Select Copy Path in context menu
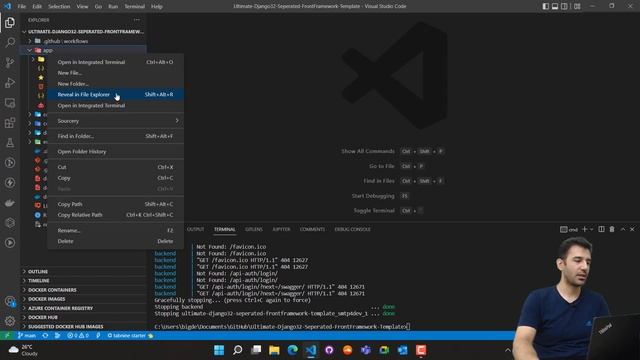This screenshot has width=640, height=360. (x=116, y=204)
